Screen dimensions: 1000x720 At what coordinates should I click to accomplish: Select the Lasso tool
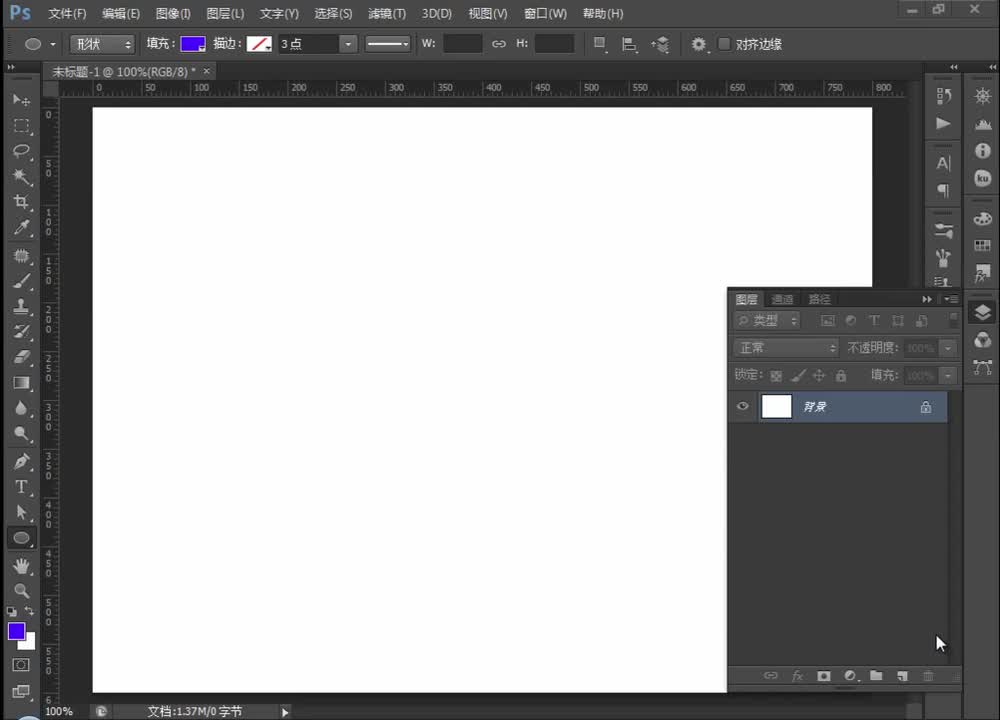[x=21, y=151]
